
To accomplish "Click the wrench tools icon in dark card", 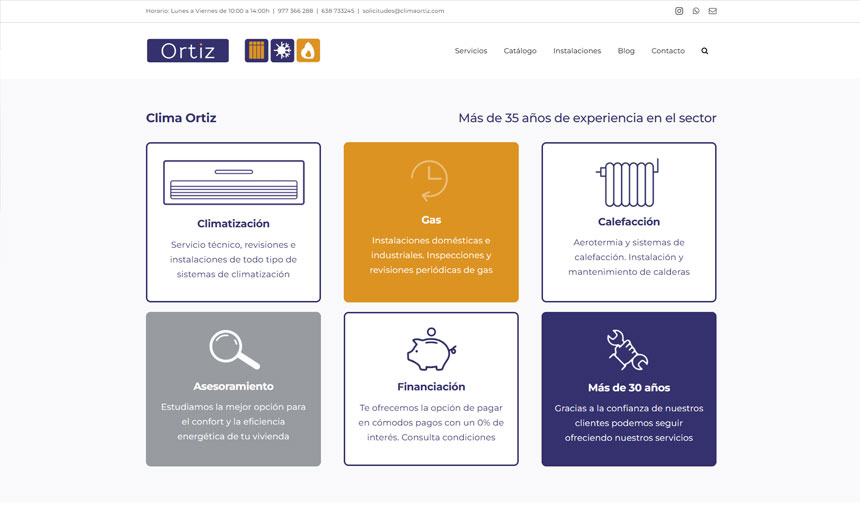I will [628, 350].
